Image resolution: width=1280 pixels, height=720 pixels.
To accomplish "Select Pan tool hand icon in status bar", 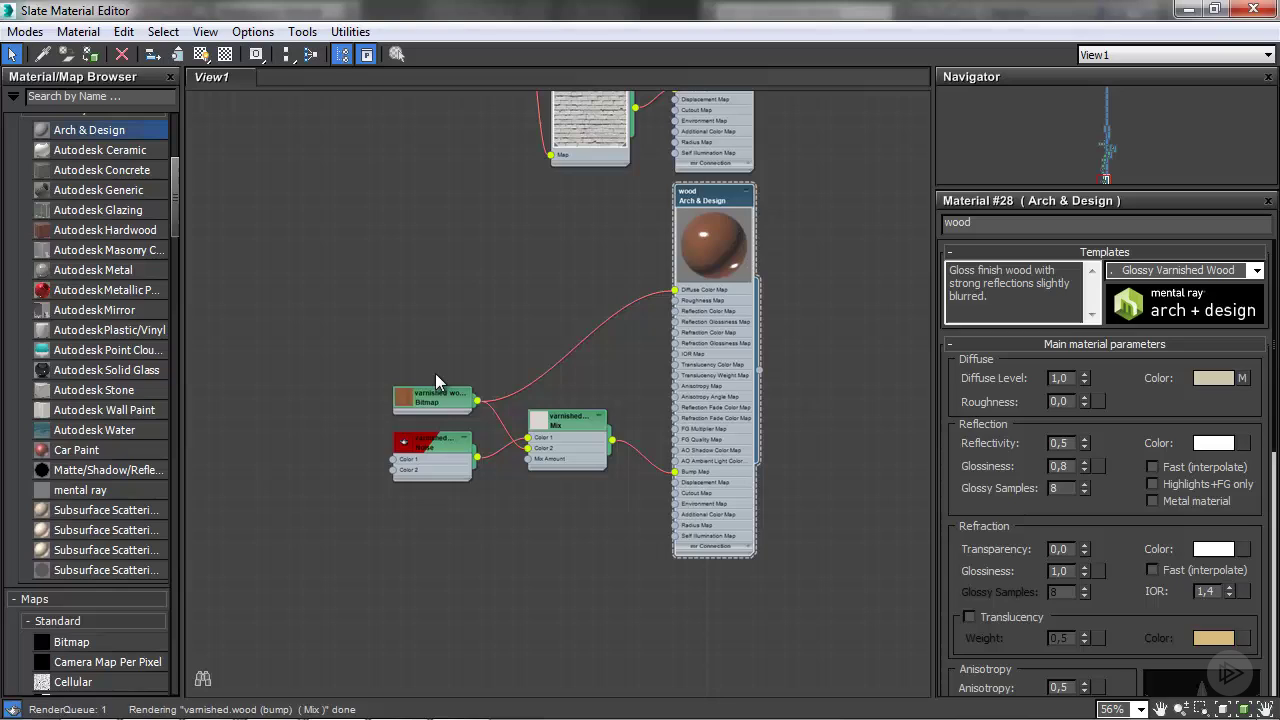I will coord(1160,709).
